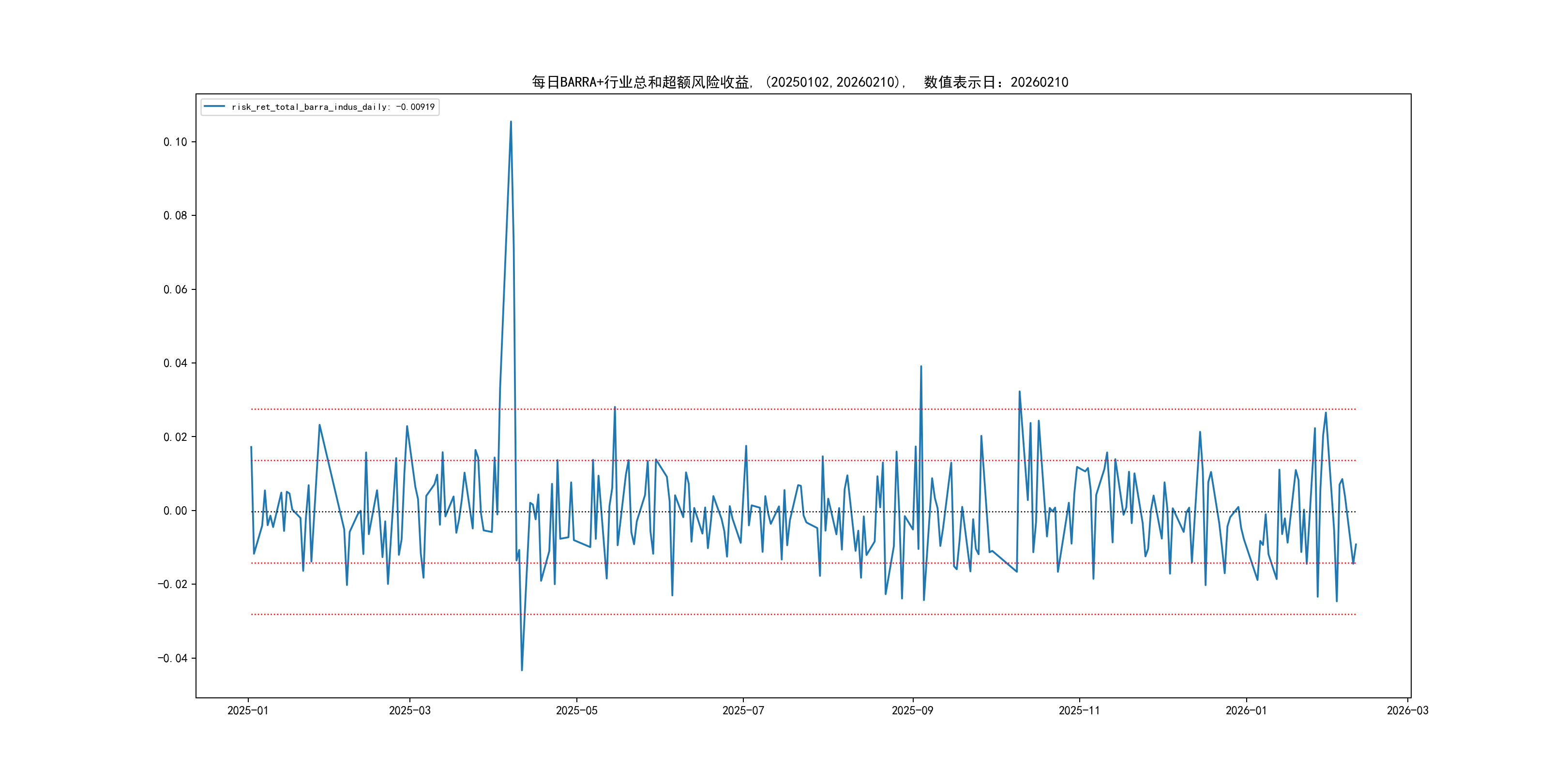Click the -0.04 y-axis tick label

tap(172, 658)
